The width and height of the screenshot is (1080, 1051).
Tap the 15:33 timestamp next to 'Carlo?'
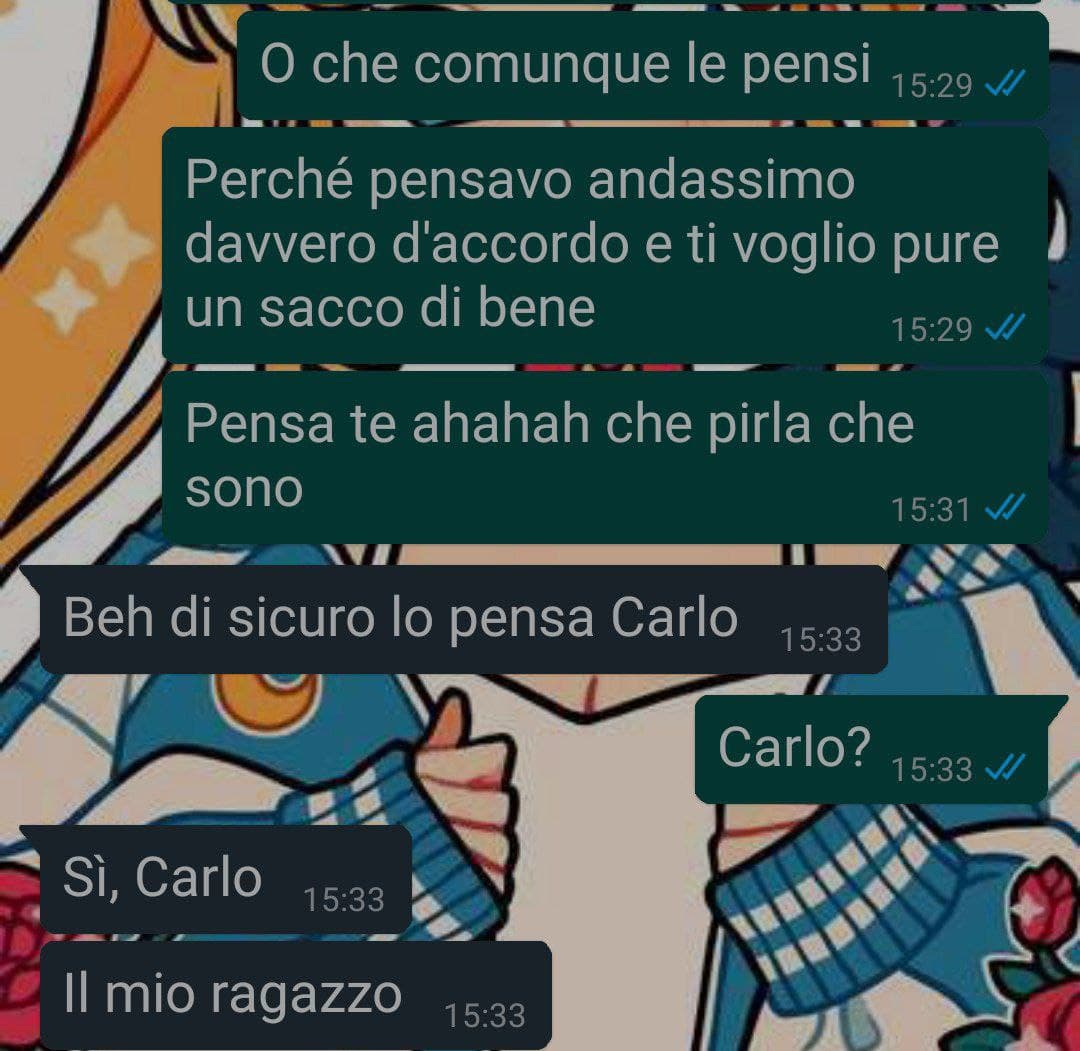pyautogui.click(x=931, y=769)
